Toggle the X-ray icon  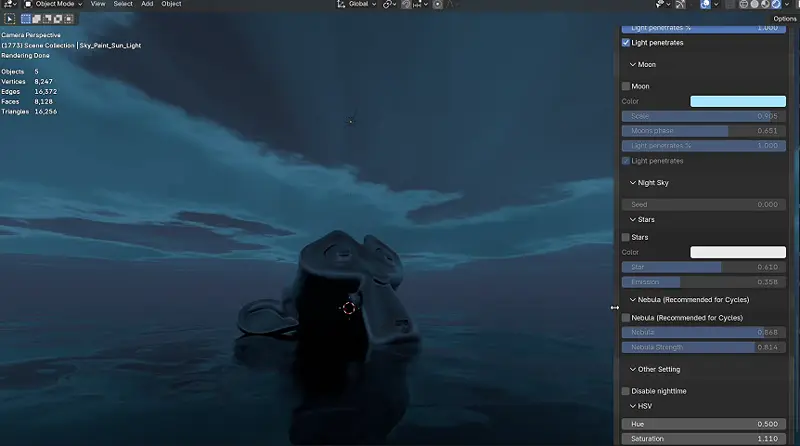730,4
